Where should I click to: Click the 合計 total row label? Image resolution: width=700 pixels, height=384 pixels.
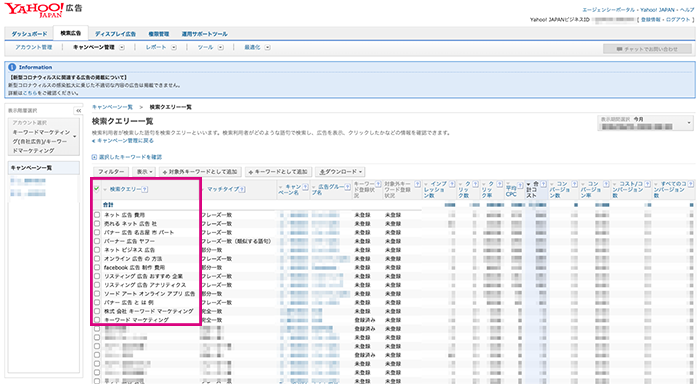pyautogui.click(x=108, y=205)
